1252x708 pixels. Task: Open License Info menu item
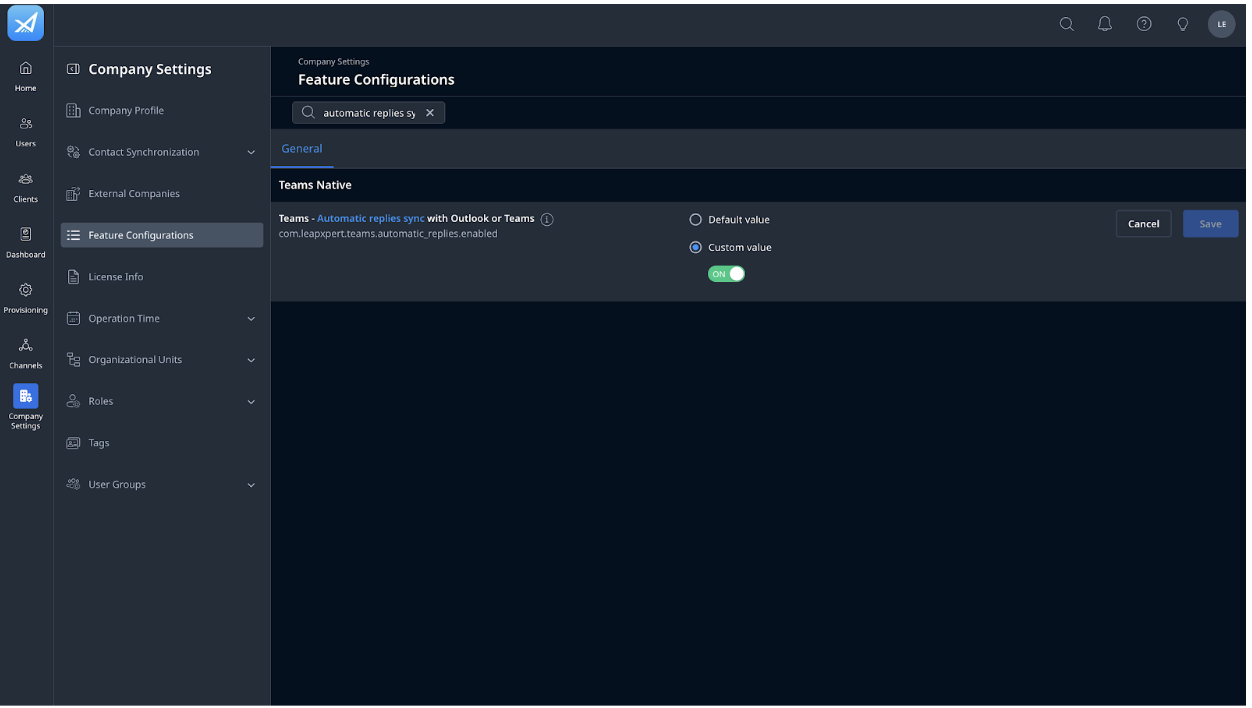pos(162,277)
